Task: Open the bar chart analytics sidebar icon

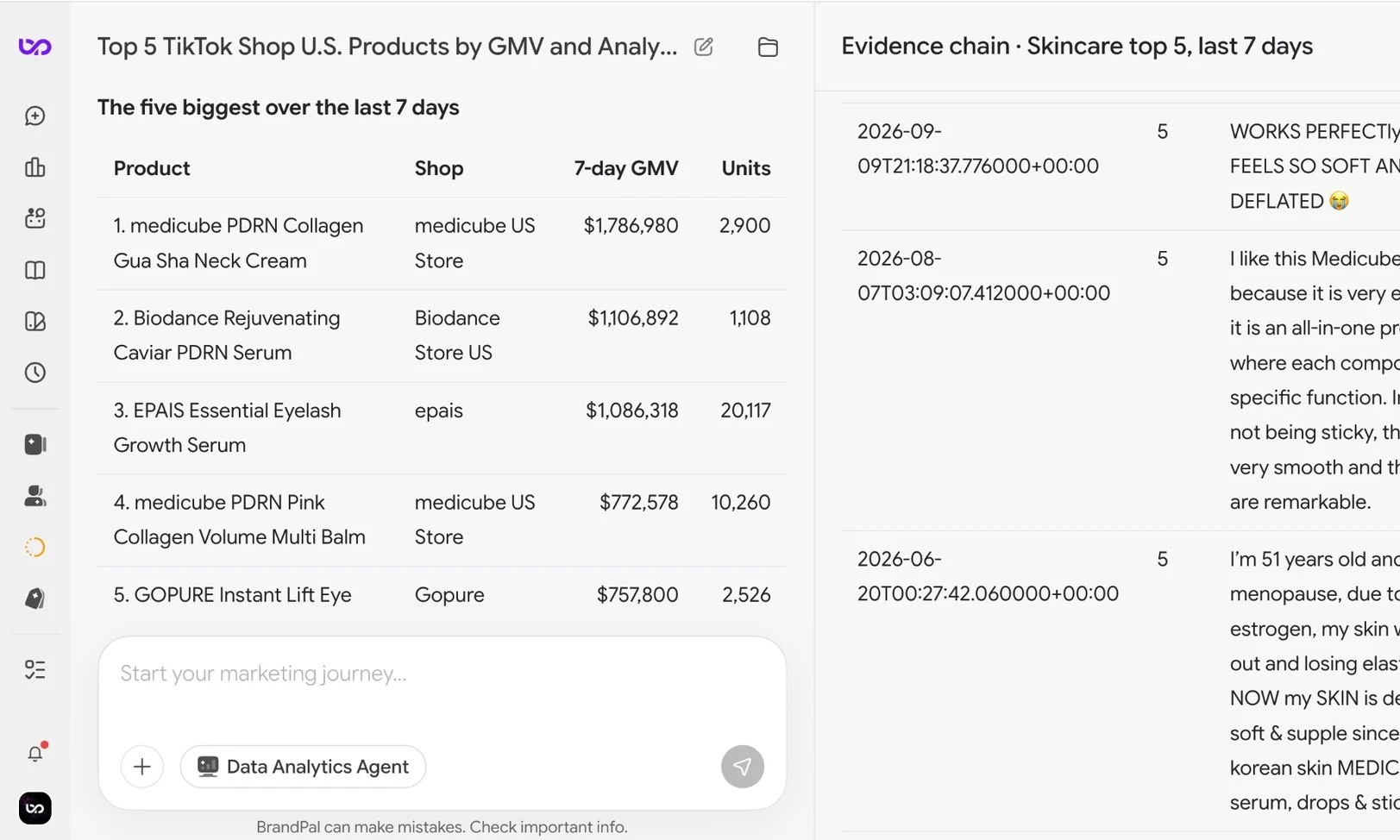Action: pos(35,167)
